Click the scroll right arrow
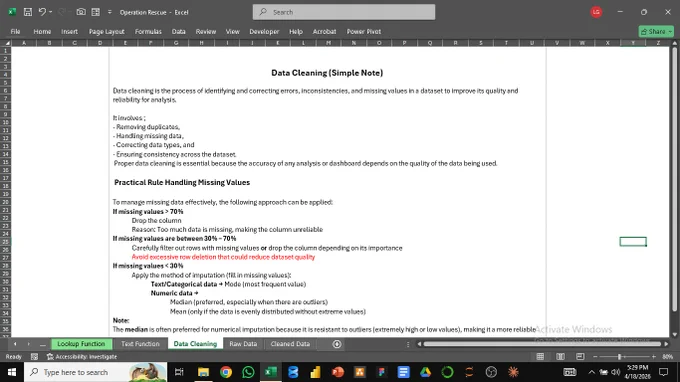Viewport: 680px width, 382px height. [666, 344]
